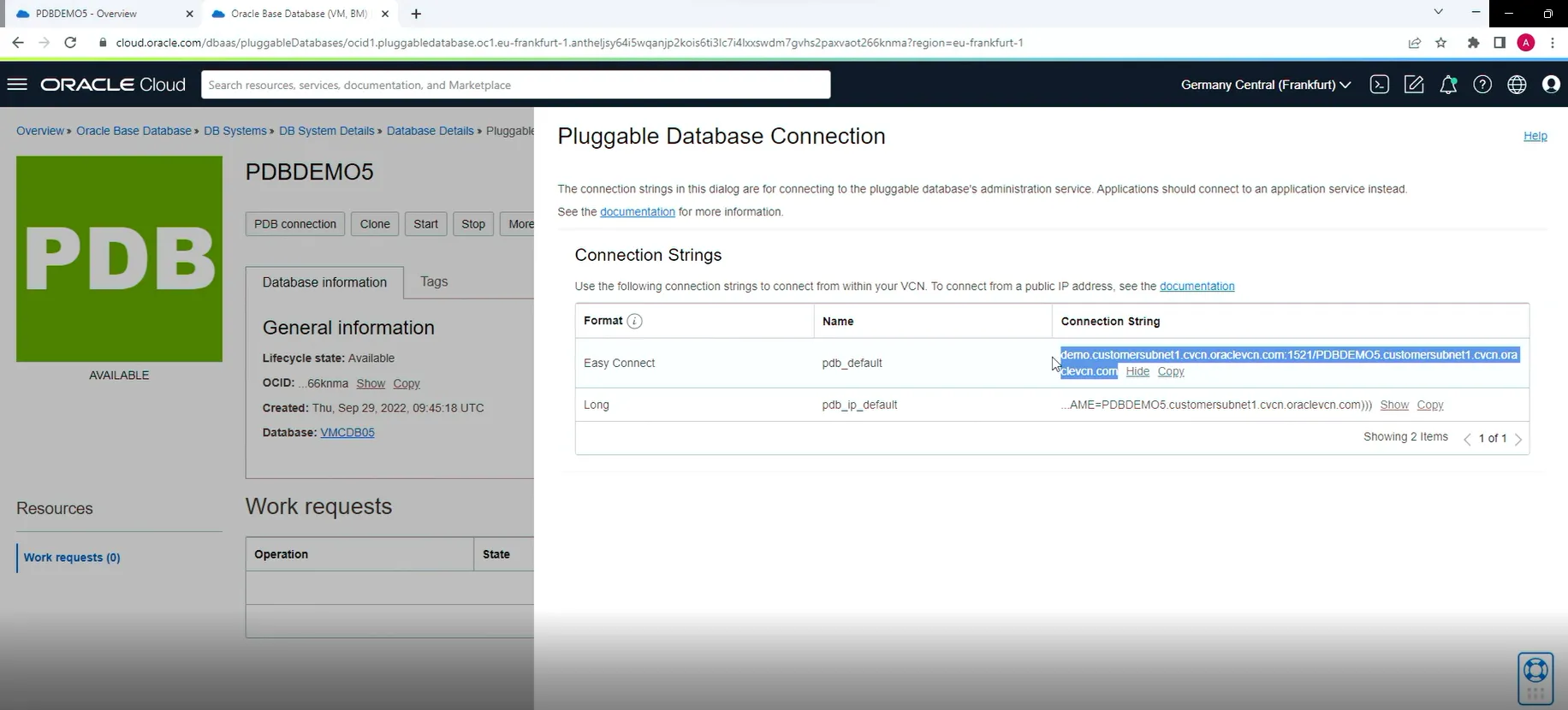The height and width of the screenshot is (710, 1568).
Task: Toggle the browser side panel icon
Action: pos(1500,43)
